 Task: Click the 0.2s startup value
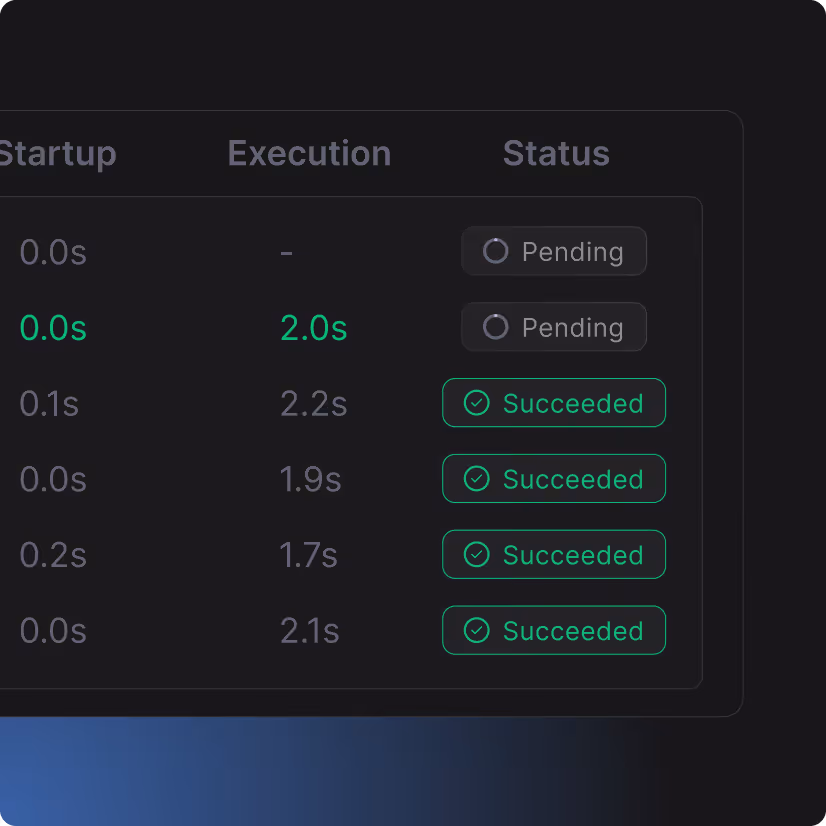pyautogui.click(x=53, y=555)
